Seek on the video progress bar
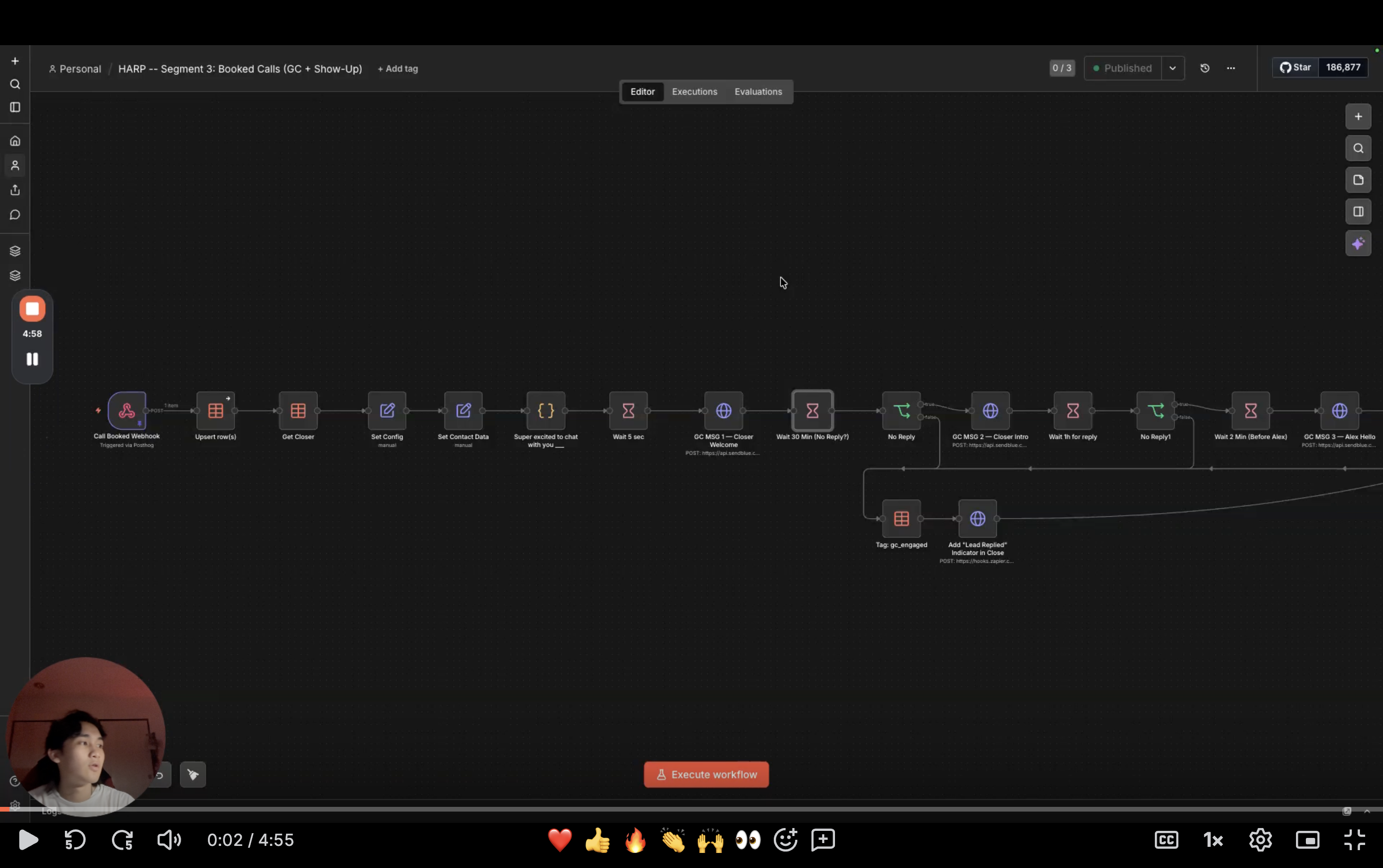 point(691,809)
